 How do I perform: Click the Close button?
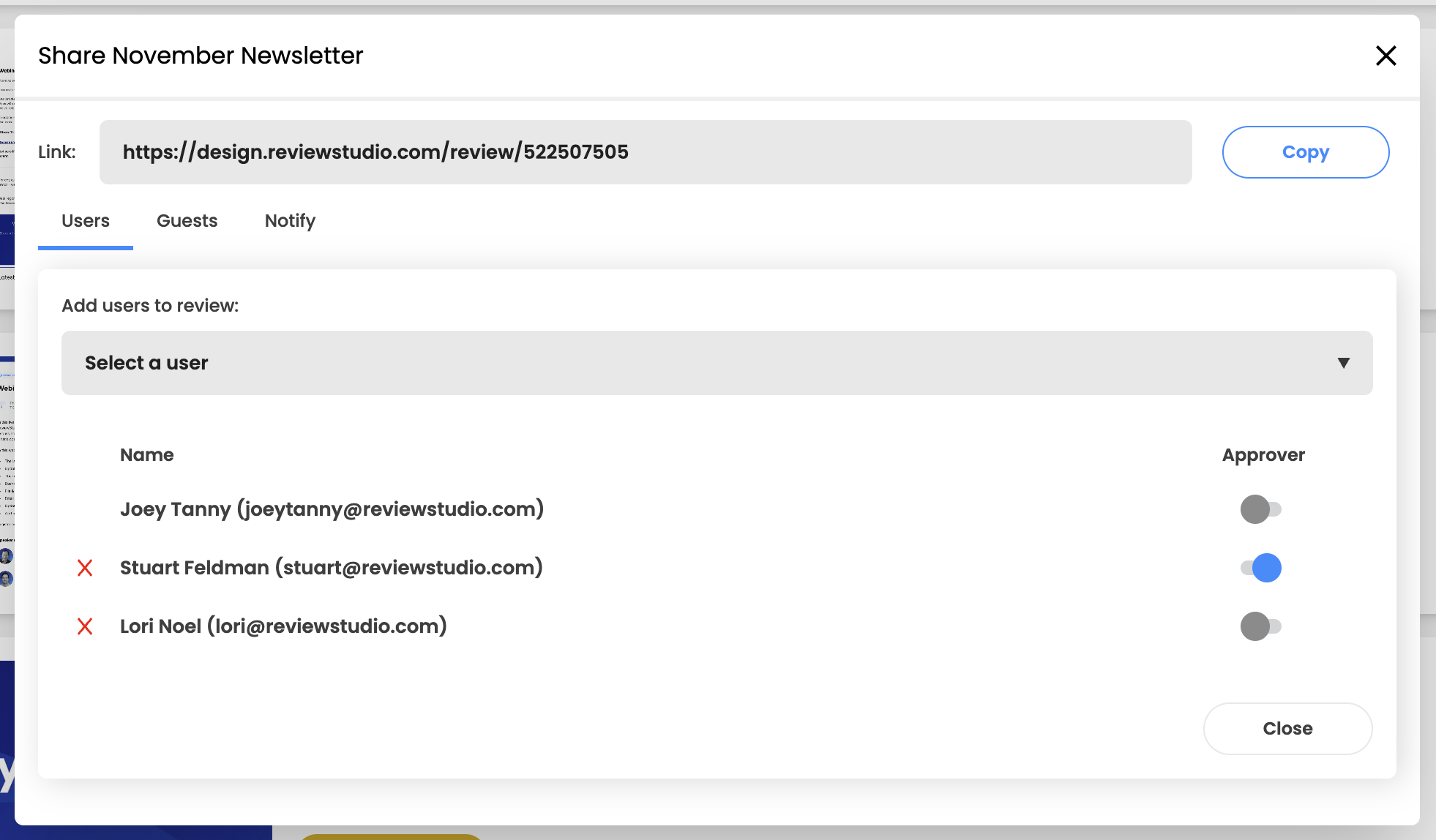(x=1287, y=729)
